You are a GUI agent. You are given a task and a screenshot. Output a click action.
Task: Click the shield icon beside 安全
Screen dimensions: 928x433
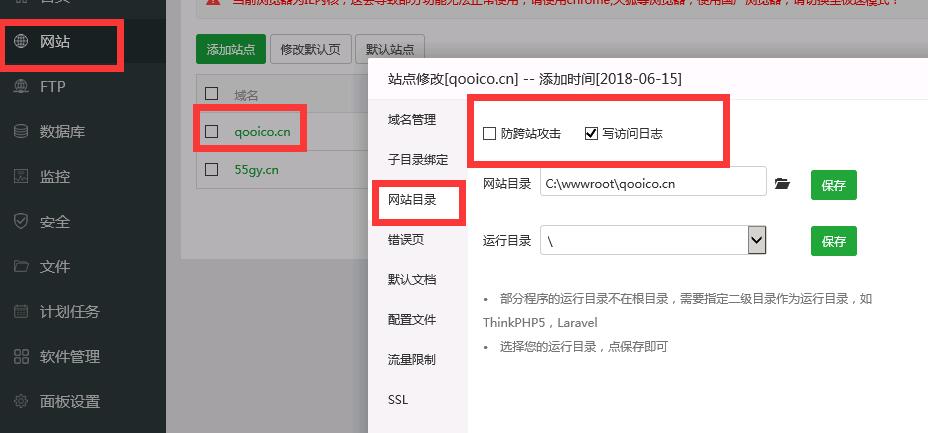(21, 221)
